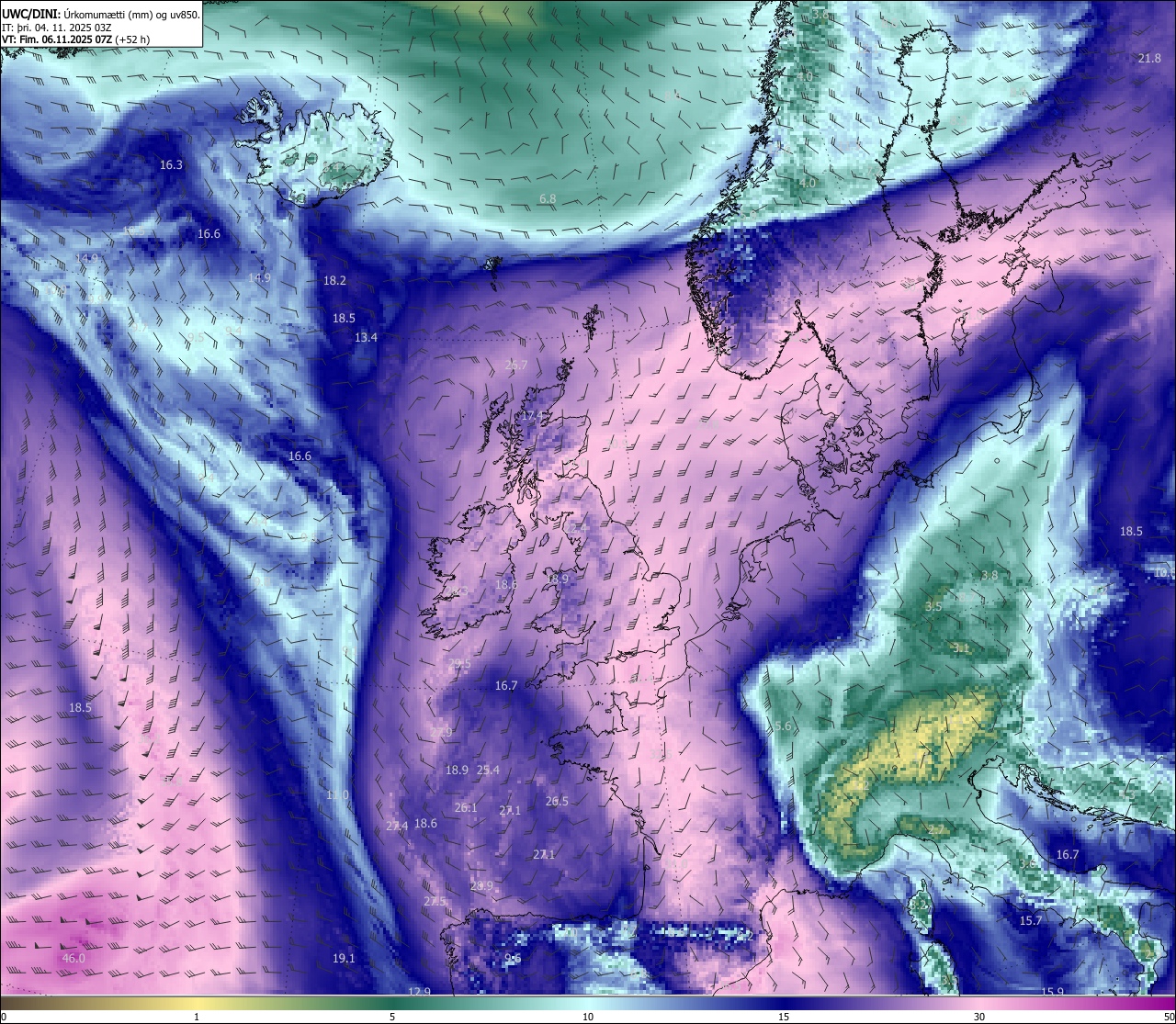The image size is (1176, 1024).
Task: Click the 25.4 value label
Action: [x=488, y=771]
